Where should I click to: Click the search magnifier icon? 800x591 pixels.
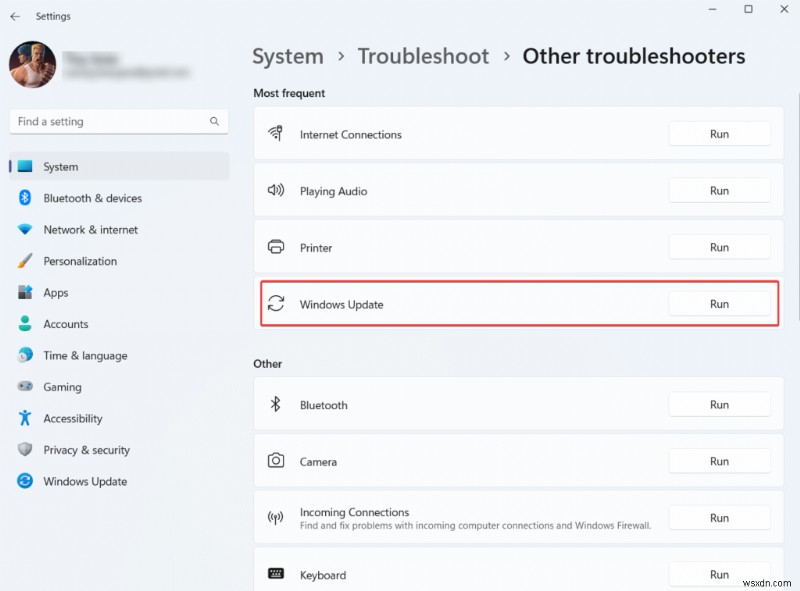214,122
